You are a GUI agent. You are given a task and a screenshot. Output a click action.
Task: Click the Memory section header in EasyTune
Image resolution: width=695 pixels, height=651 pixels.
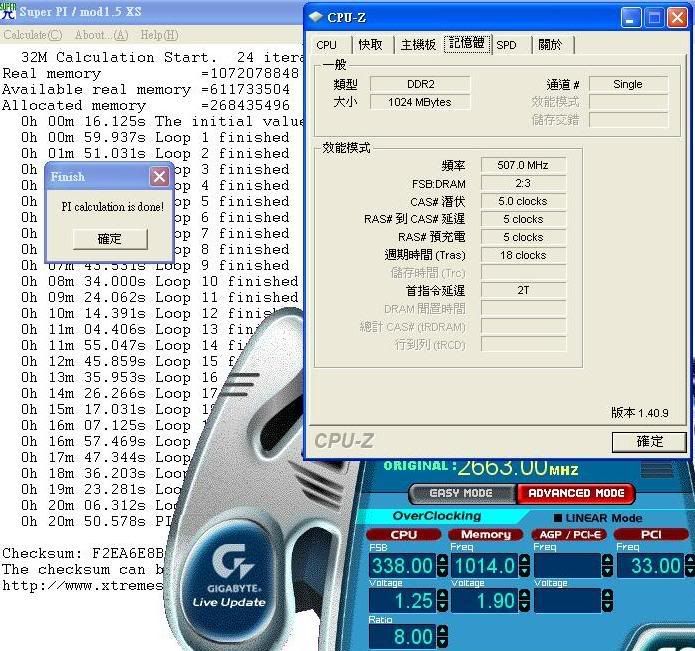pyautogui.click(x=486, y=534)
